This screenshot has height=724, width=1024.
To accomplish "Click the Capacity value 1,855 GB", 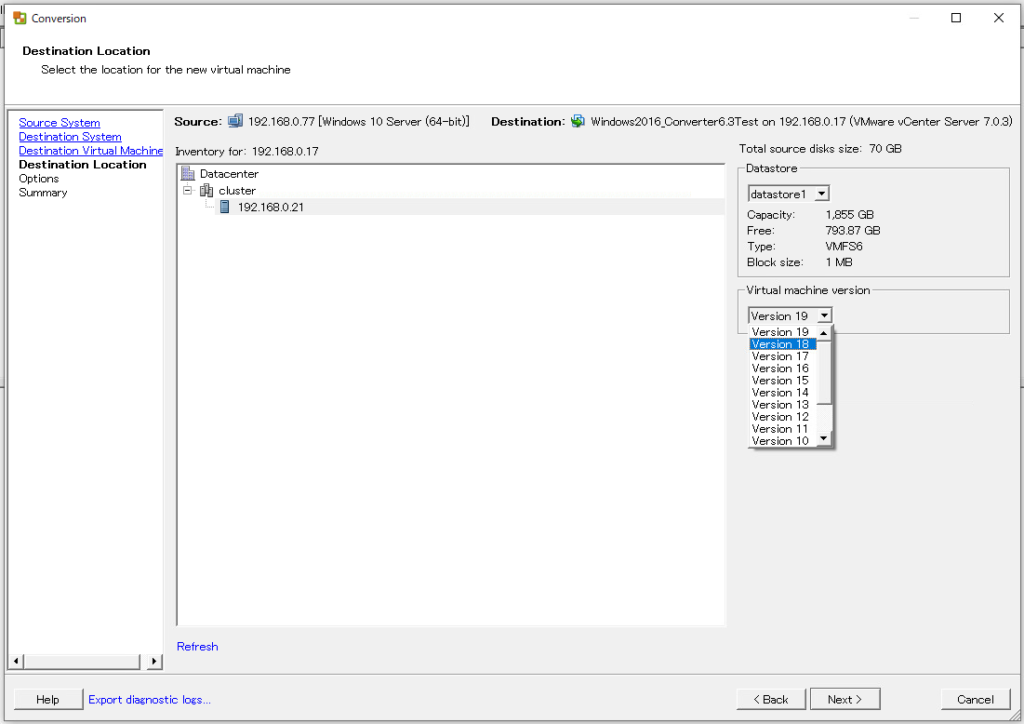I will [849, 215].
